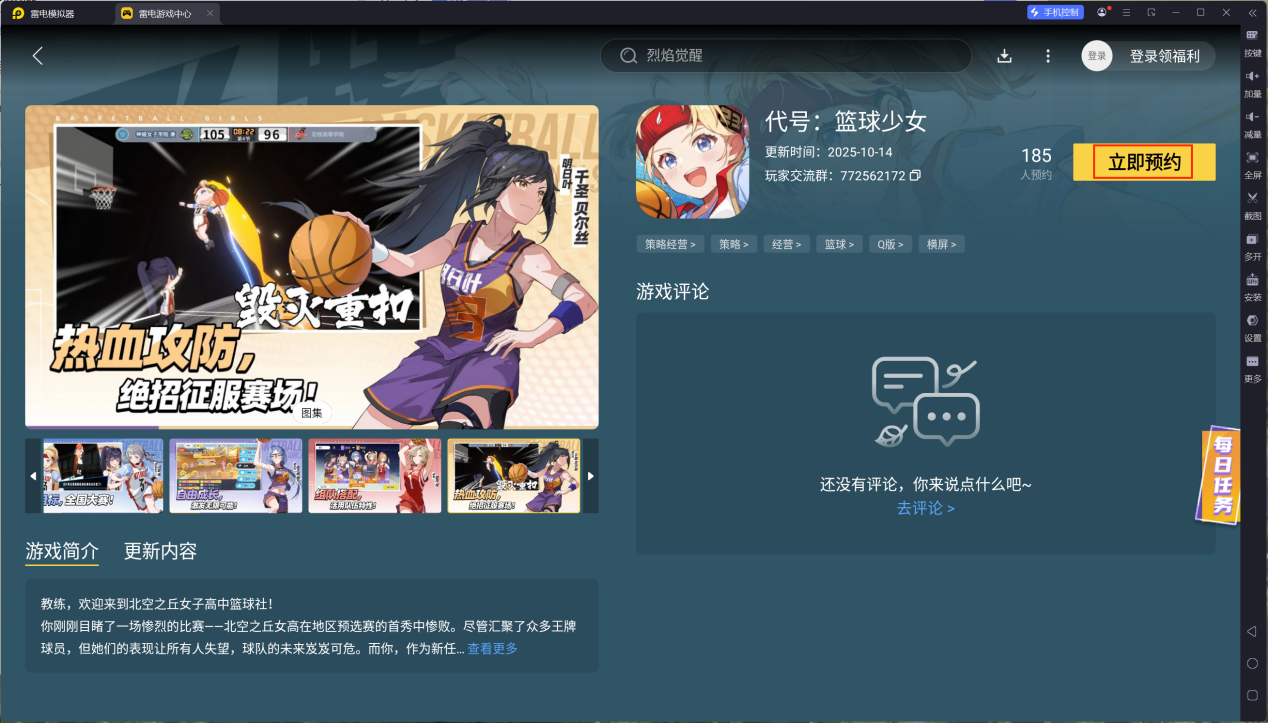The height and width of the screenshot is (723, 1268).
Task: Click the 立即预约 reserve button
Action: pos(1144,162)
